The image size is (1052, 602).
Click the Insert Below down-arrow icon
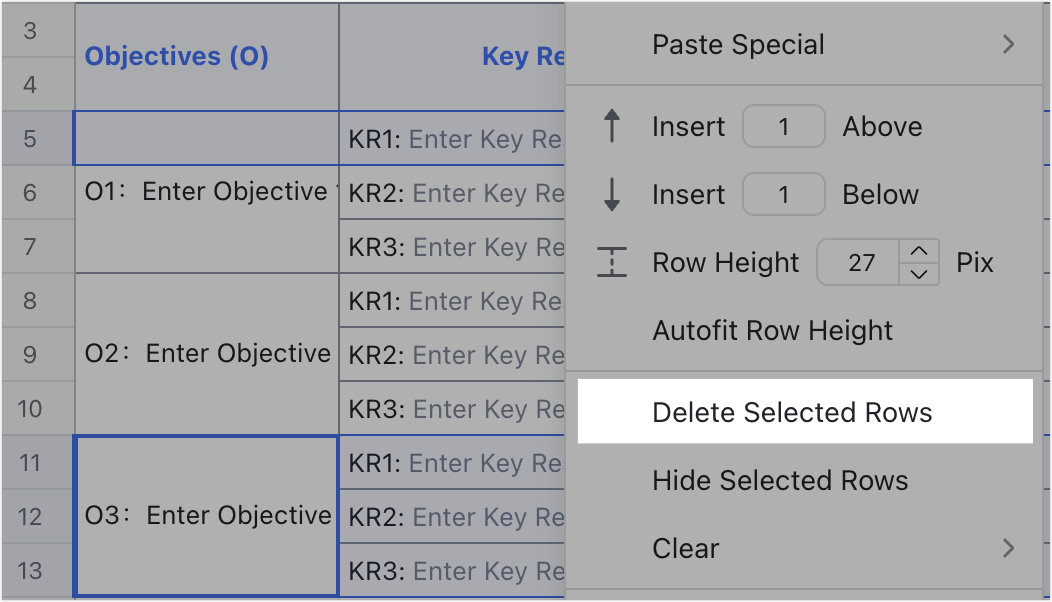(613, 194)
